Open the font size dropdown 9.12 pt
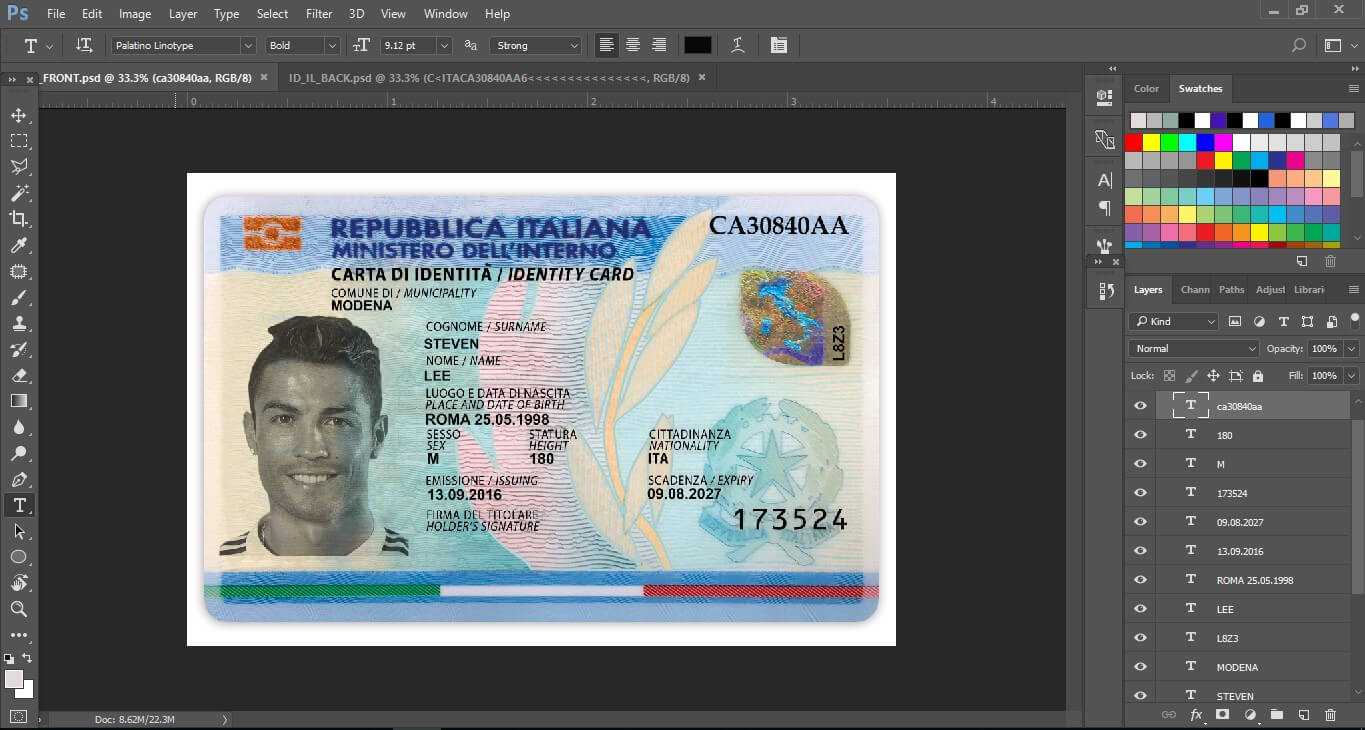 [414, 45]
